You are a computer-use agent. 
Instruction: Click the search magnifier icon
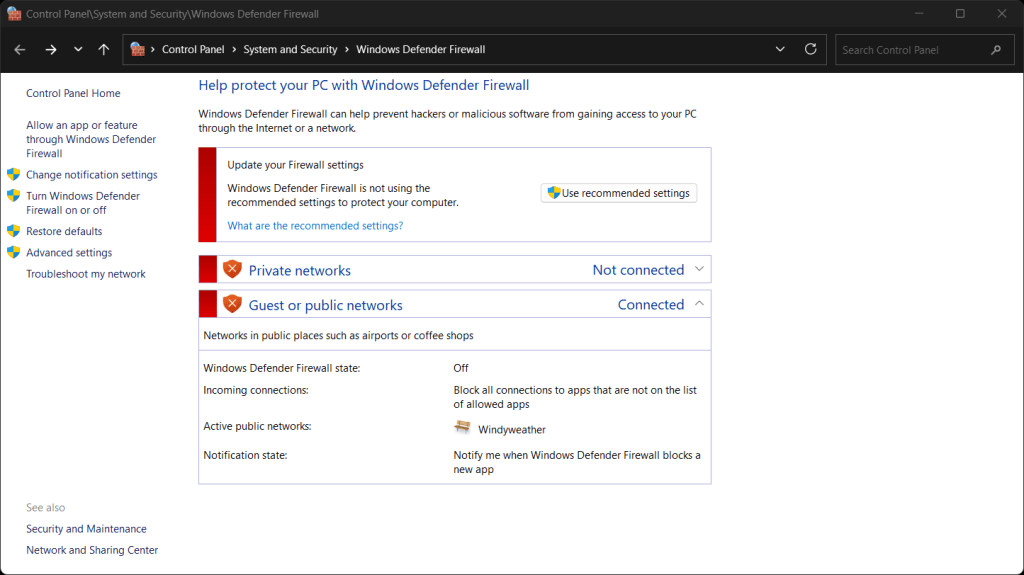(995, 49)
